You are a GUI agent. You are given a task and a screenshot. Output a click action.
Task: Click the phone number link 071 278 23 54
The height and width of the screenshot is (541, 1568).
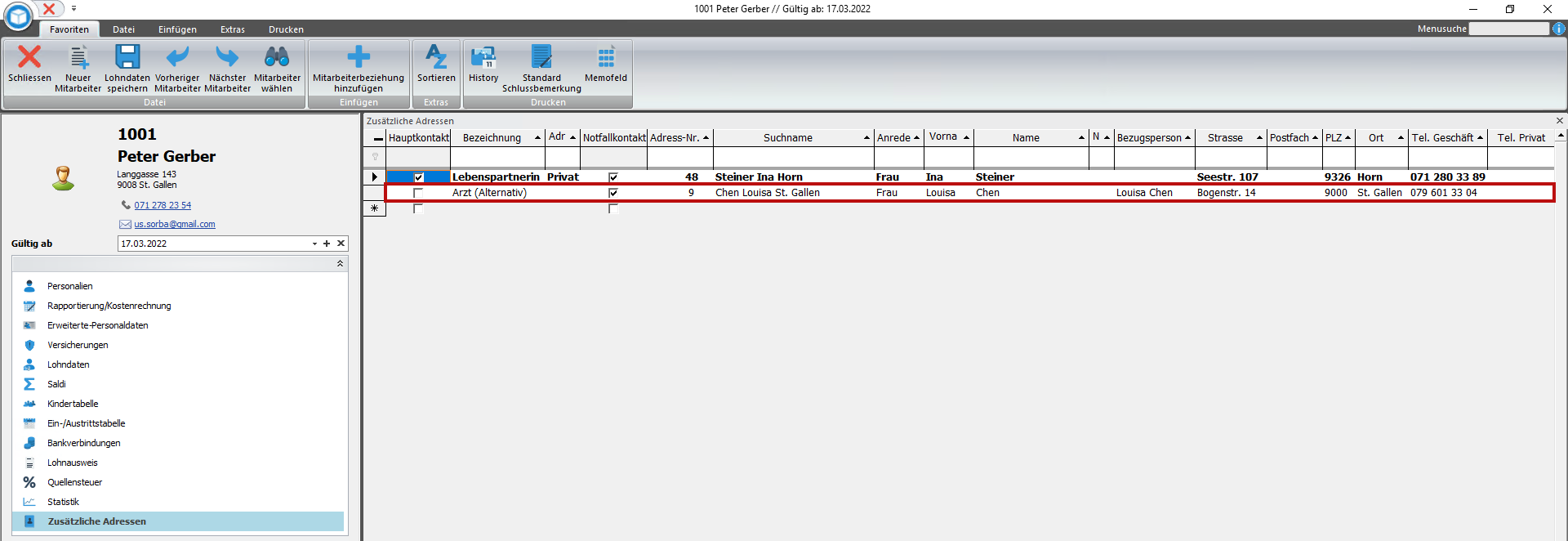163,205
